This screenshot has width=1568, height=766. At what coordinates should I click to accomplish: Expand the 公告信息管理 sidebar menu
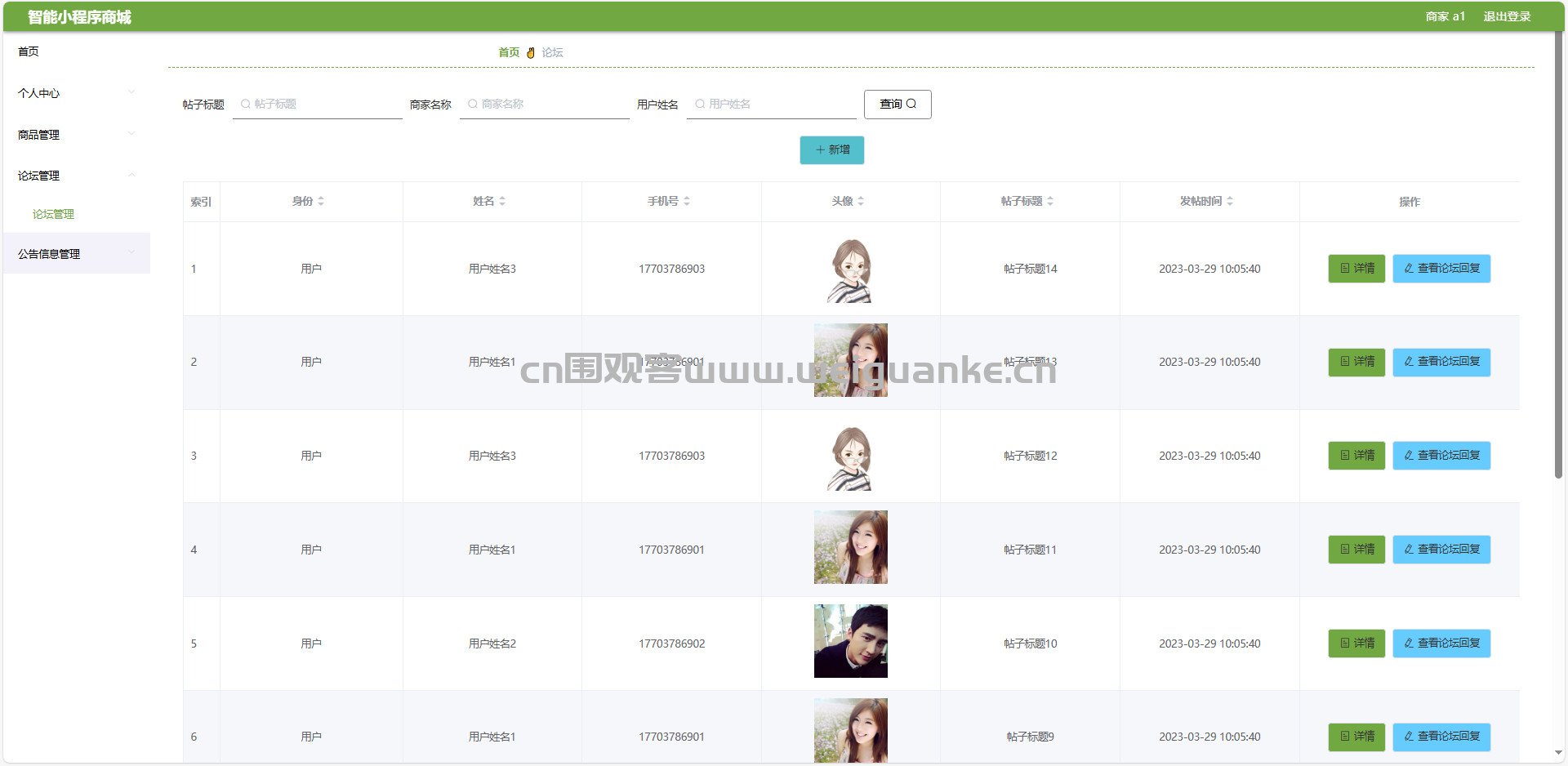click(x=77, y=254)
